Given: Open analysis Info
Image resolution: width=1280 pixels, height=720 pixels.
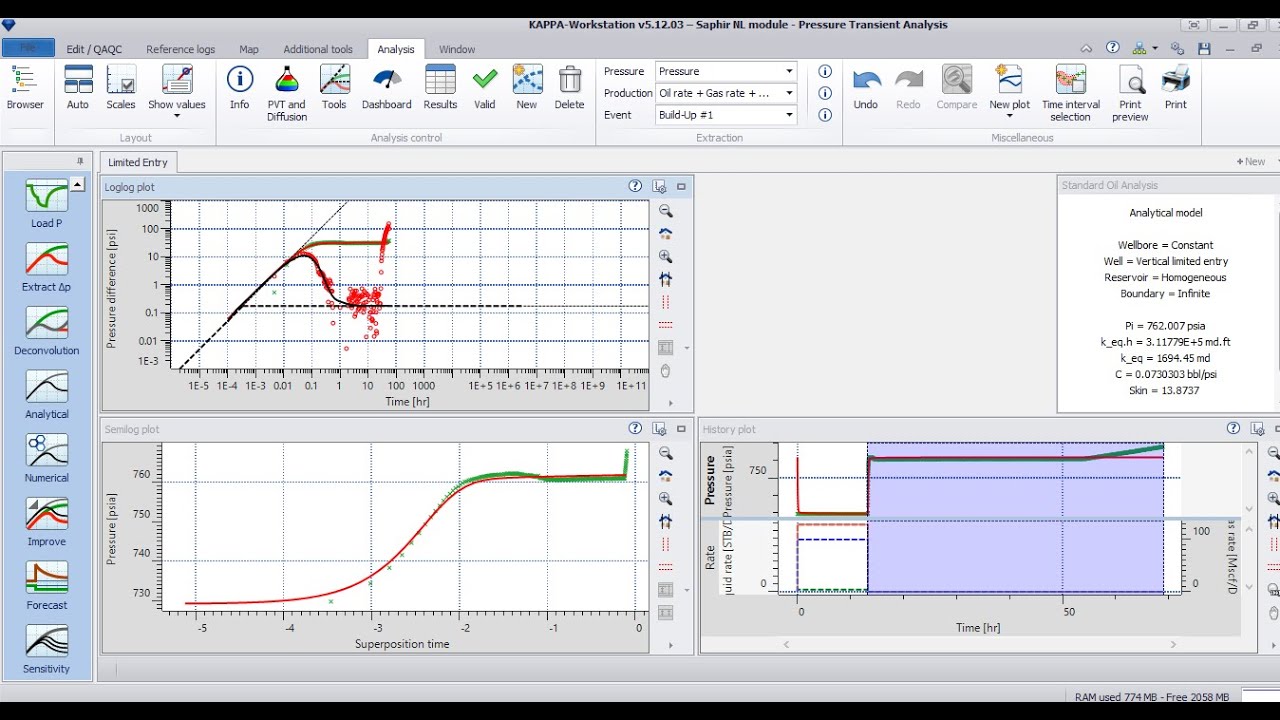Looking at the screenshot, I should (x=239, y=80).
